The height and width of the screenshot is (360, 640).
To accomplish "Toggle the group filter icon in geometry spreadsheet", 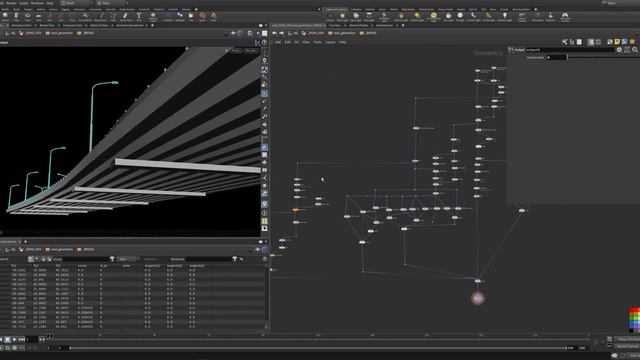I will (x=112, y=259).
